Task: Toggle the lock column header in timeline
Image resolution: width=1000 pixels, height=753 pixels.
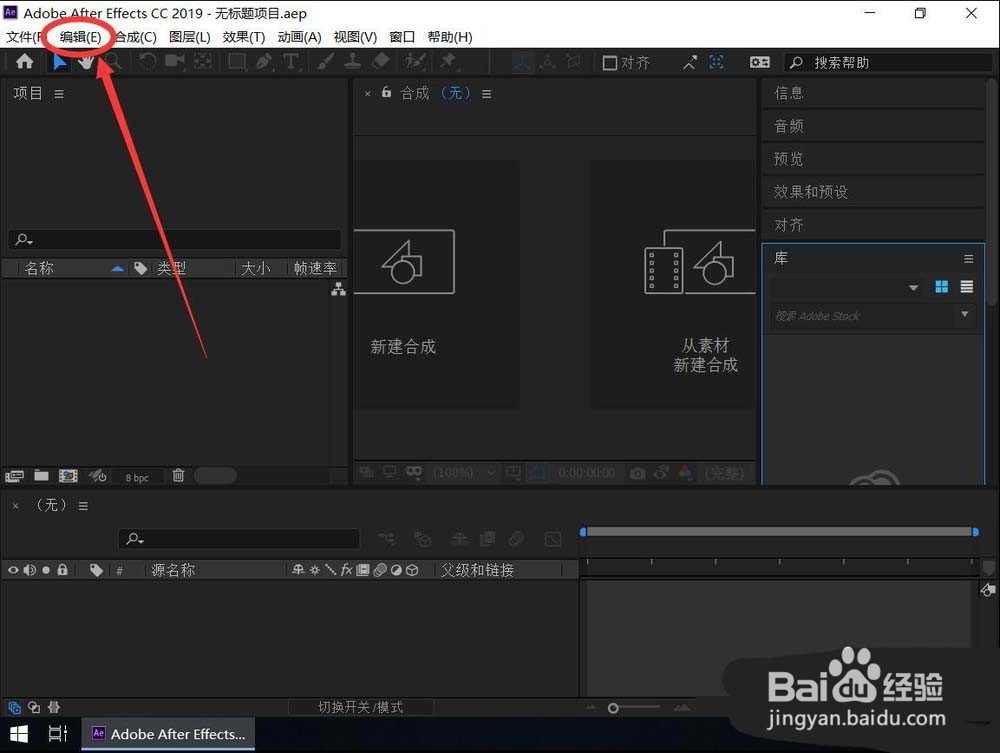Action: click(62, 569)
